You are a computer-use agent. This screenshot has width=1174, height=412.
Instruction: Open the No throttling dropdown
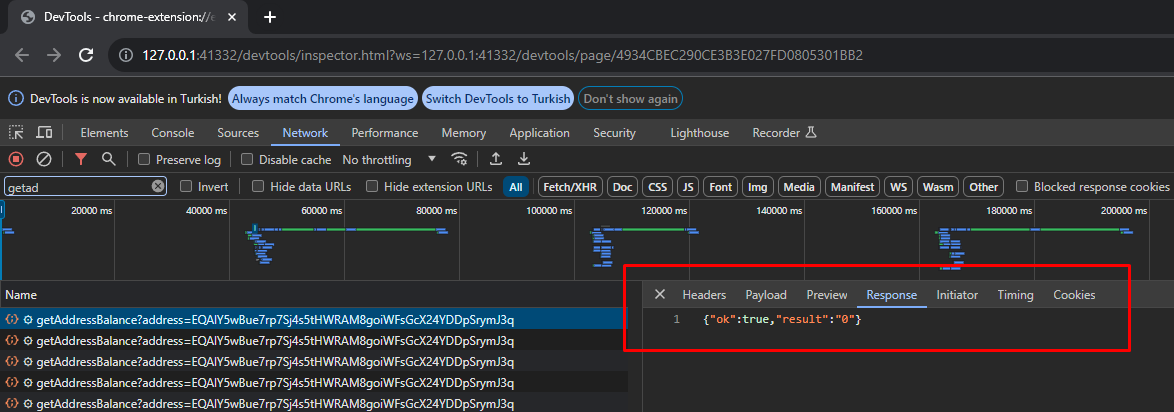tap(389, 160)
